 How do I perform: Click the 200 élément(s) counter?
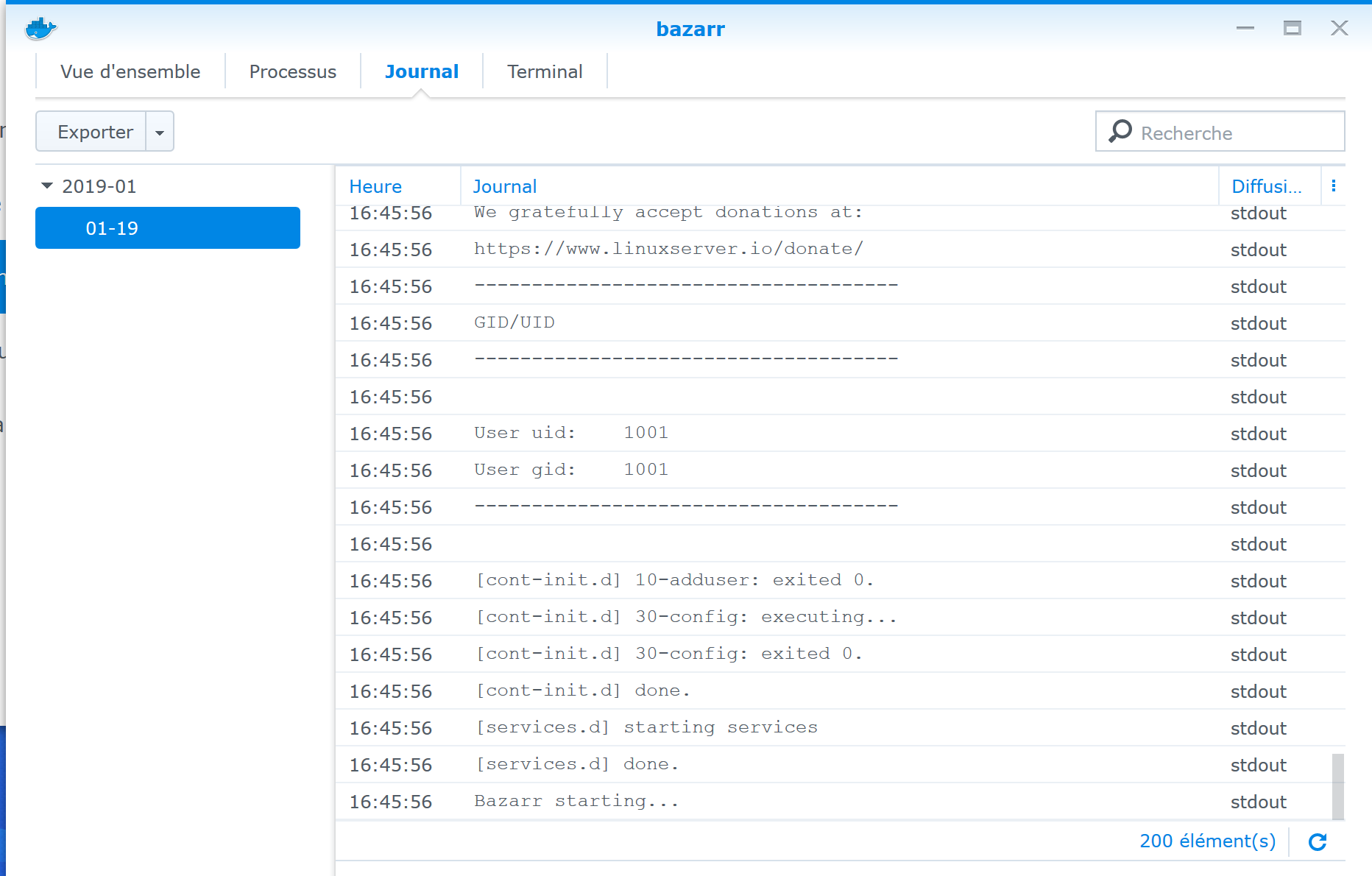1207,841
